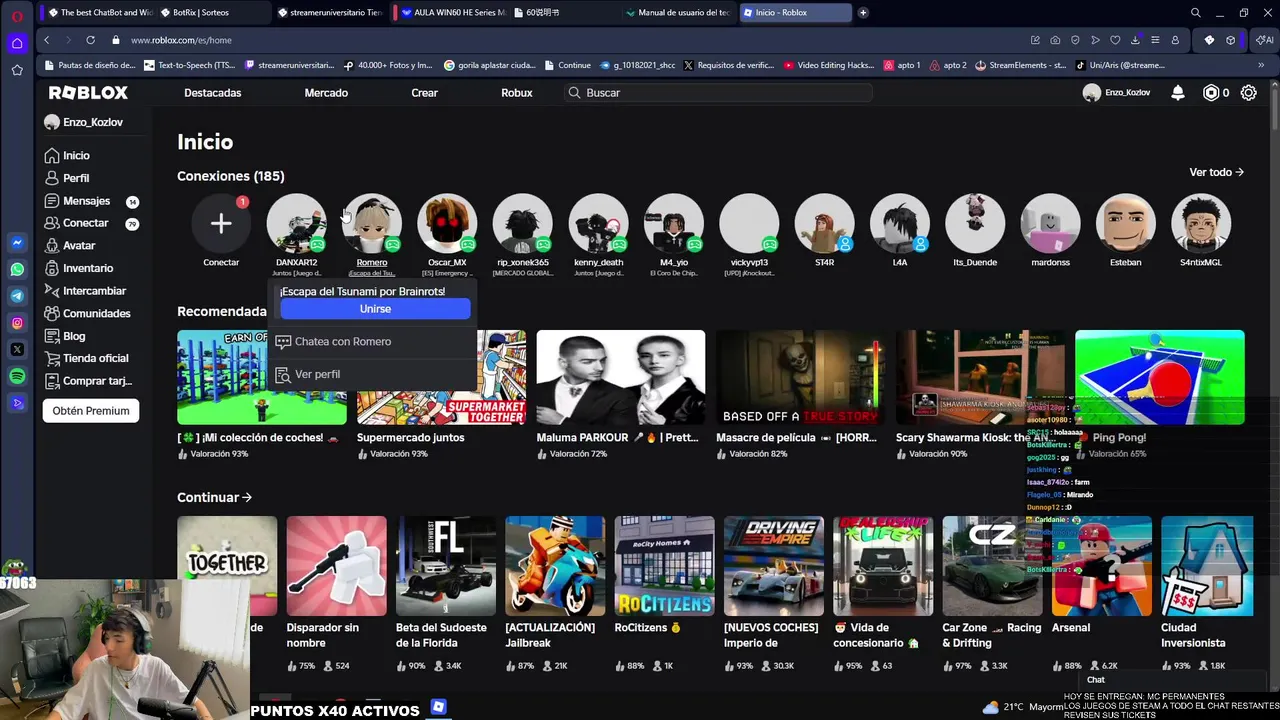This screenshot has width=1280, height=720.
Task: Click the Obtén Premium button
Action: point(91,411)
